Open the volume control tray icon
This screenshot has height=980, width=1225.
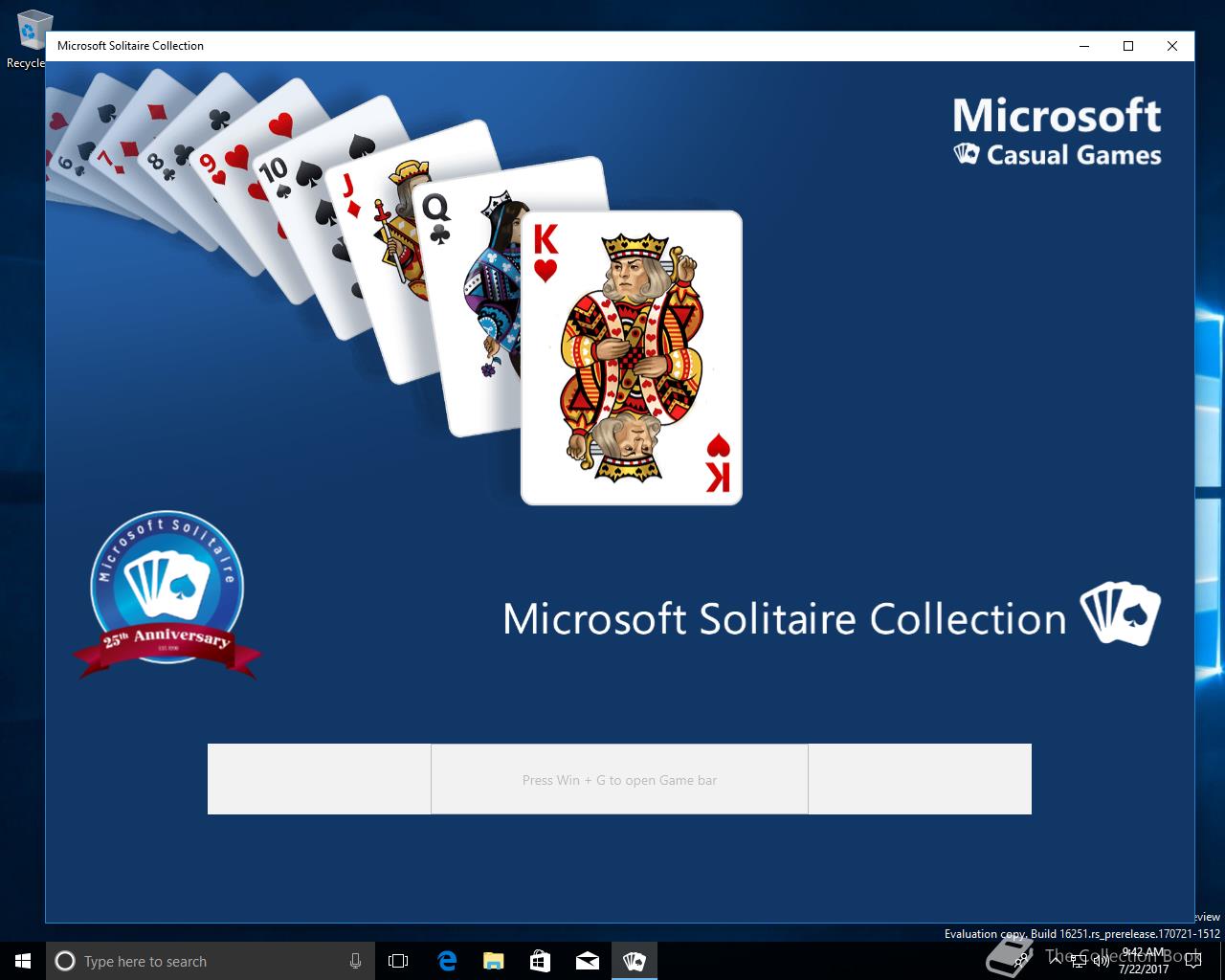[1101, 961]
